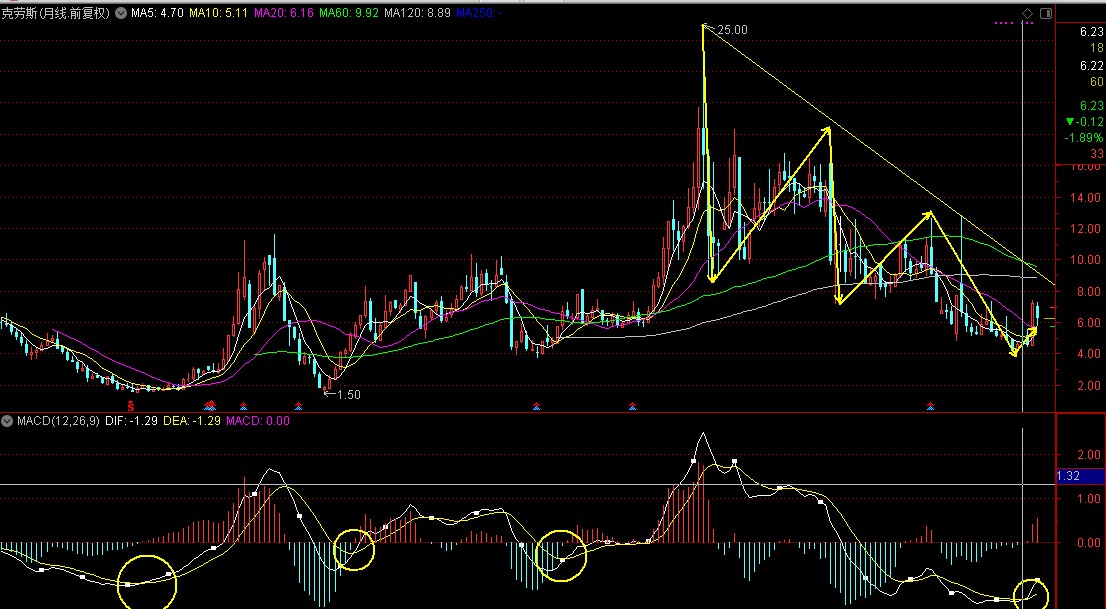1106x609 pixels.
Task: Toggle the side panel icon at top right
Action: pyautogui.click(x=1046, y=13)
